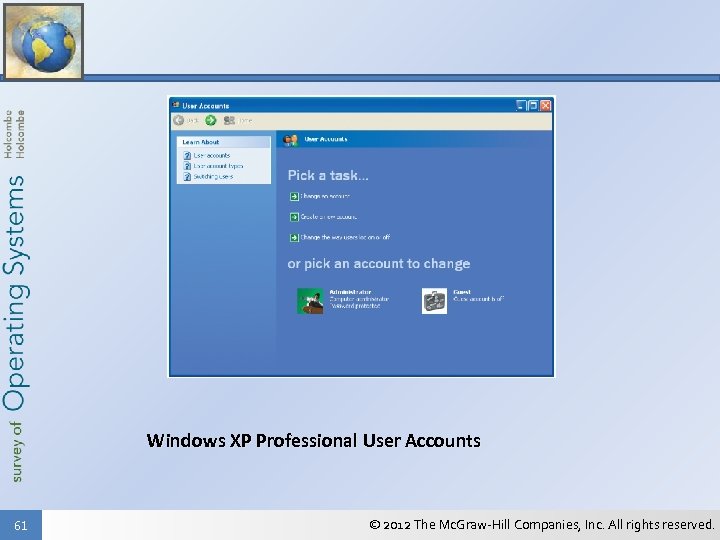The height and width of the screenshot is (540, 720).
Task: Open help for User account types
Action: point(187,166)
